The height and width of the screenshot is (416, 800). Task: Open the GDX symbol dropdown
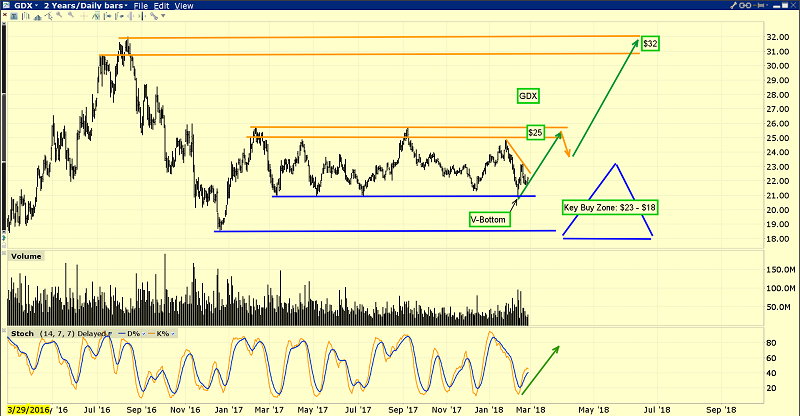(x=36, y=6)
